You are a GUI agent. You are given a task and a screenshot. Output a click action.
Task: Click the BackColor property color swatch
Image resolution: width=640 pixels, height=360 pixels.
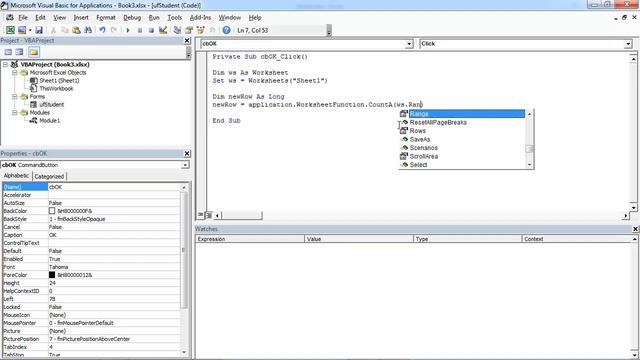[52, 211]
